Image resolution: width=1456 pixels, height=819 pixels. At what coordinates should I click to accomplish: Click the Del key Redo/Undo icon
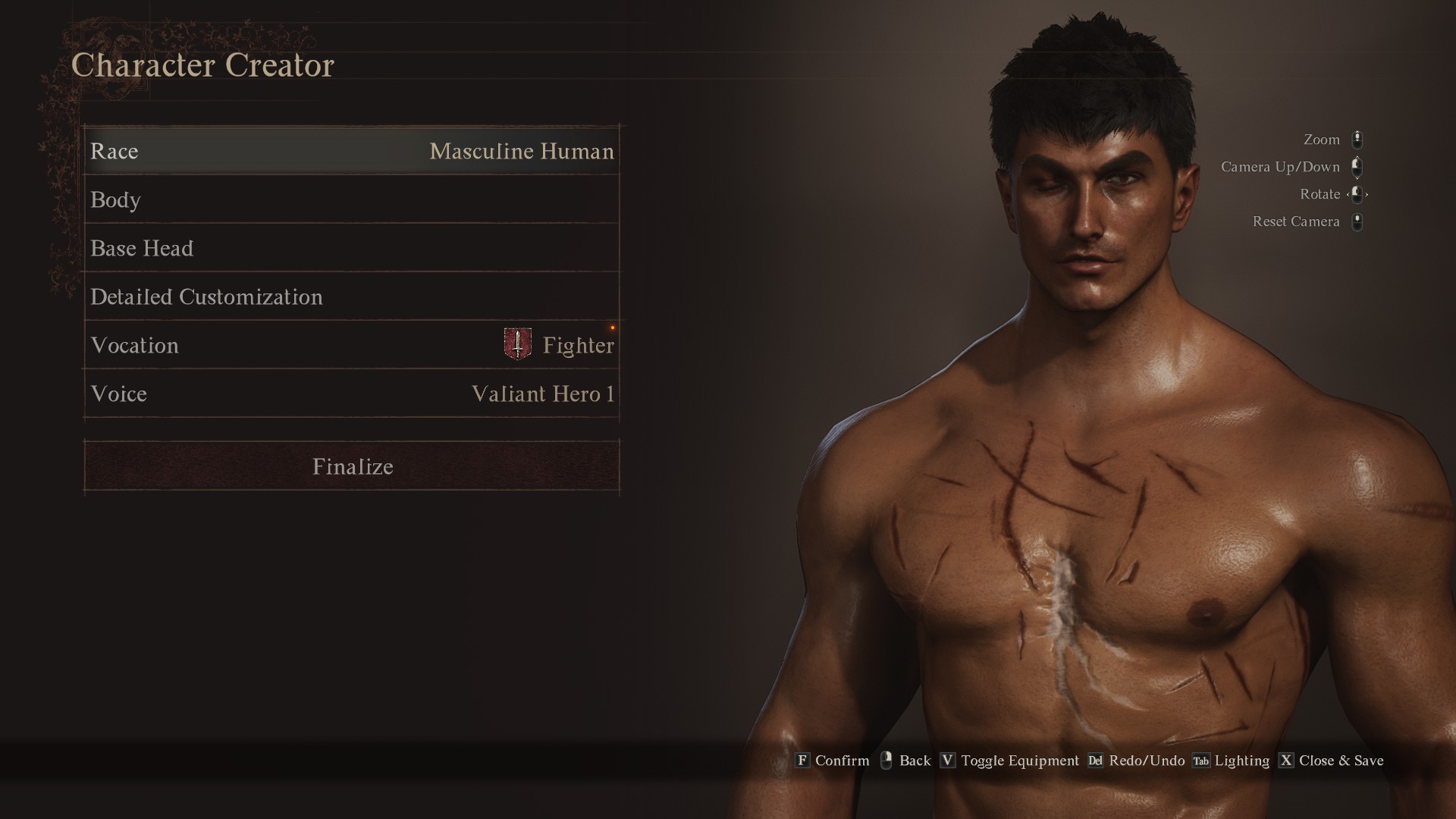(1095, 761)
